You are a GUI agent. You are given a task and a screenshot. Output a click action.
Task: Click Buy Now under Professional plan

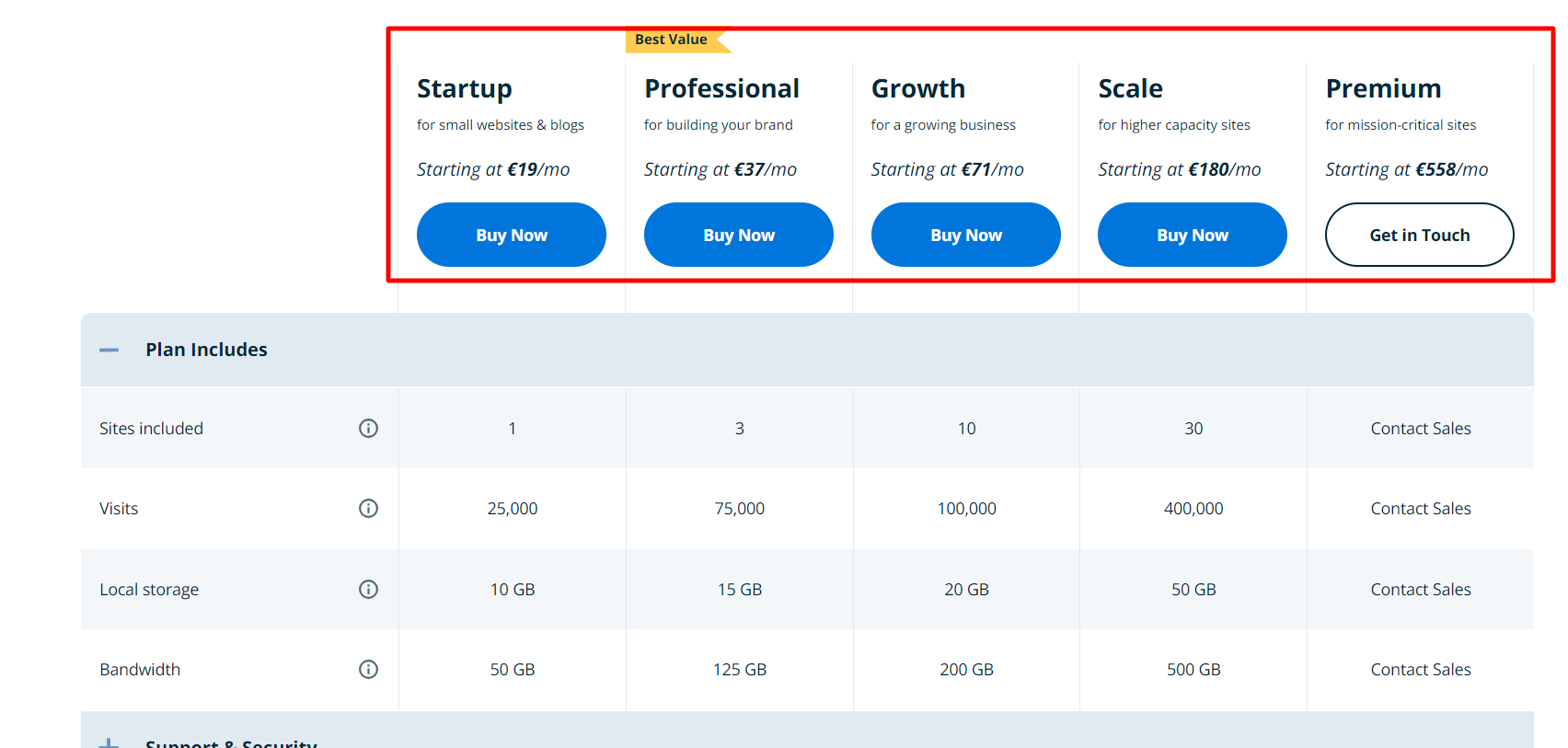pos(739,235)
